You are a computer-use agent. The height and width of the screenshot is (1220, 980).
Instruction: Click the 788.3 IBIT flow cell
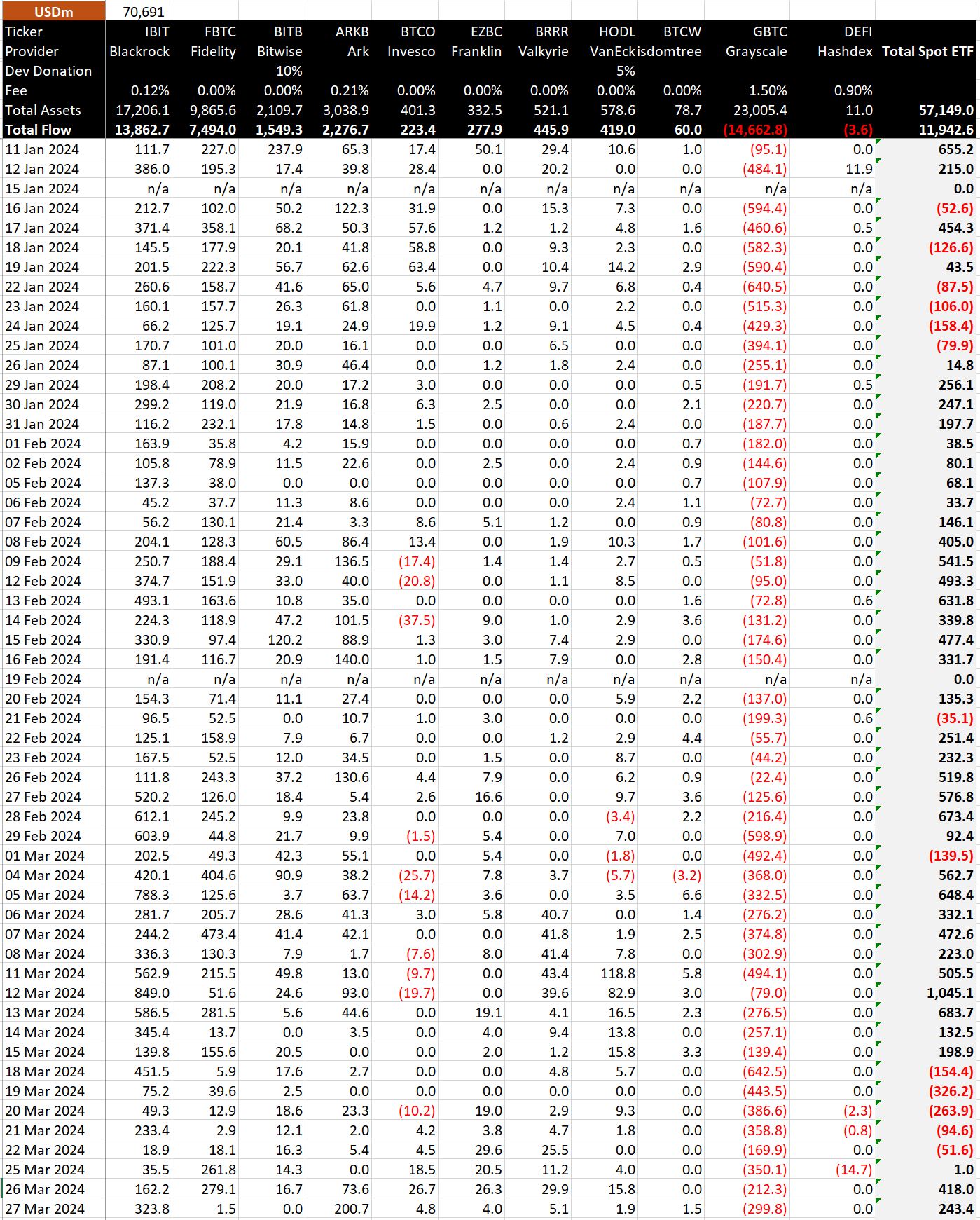pyautogui.click(x=152, y=895)
